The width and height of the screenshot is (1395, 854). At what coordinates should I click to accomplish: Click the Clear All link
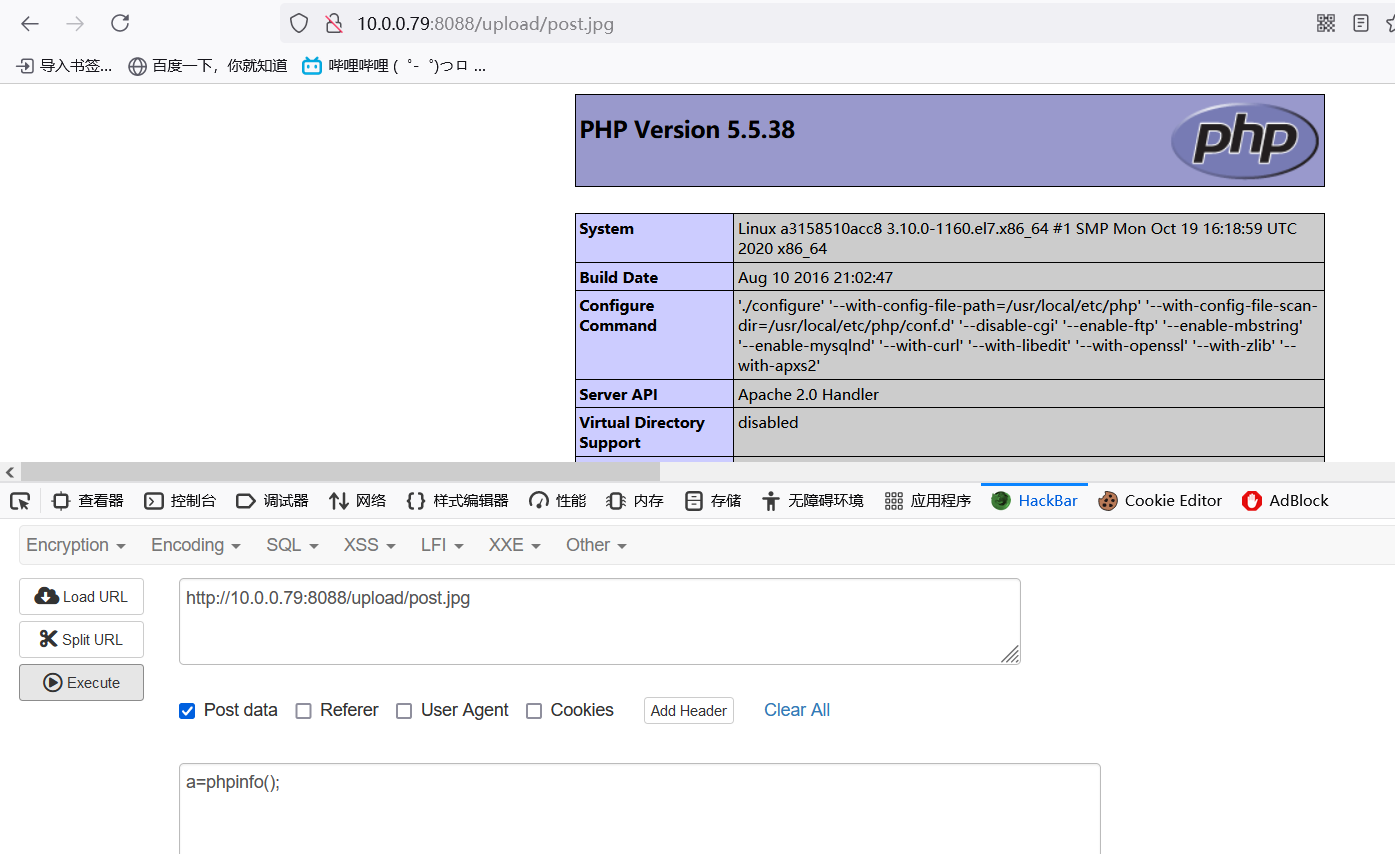(797, 710)
